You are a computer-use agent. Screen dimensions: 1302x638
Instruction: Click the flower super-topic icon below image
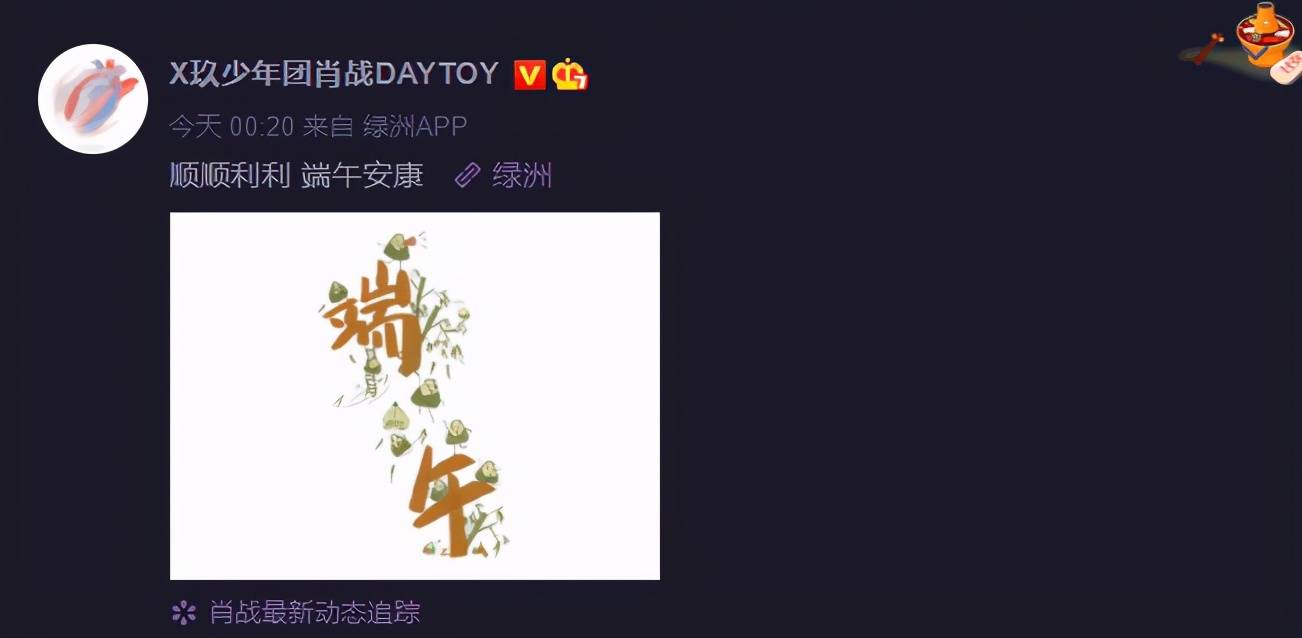(x=183, y=611)
